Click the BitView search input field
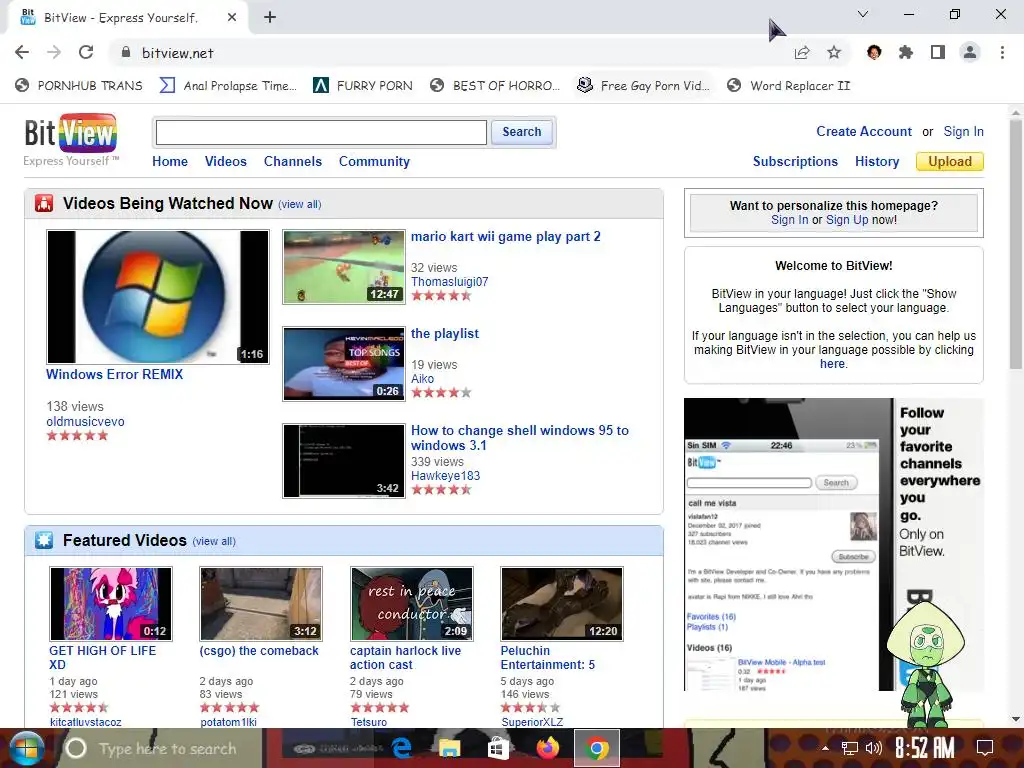Image resolution: width=1024 pixels, height=768 pixels. point(321,133)
